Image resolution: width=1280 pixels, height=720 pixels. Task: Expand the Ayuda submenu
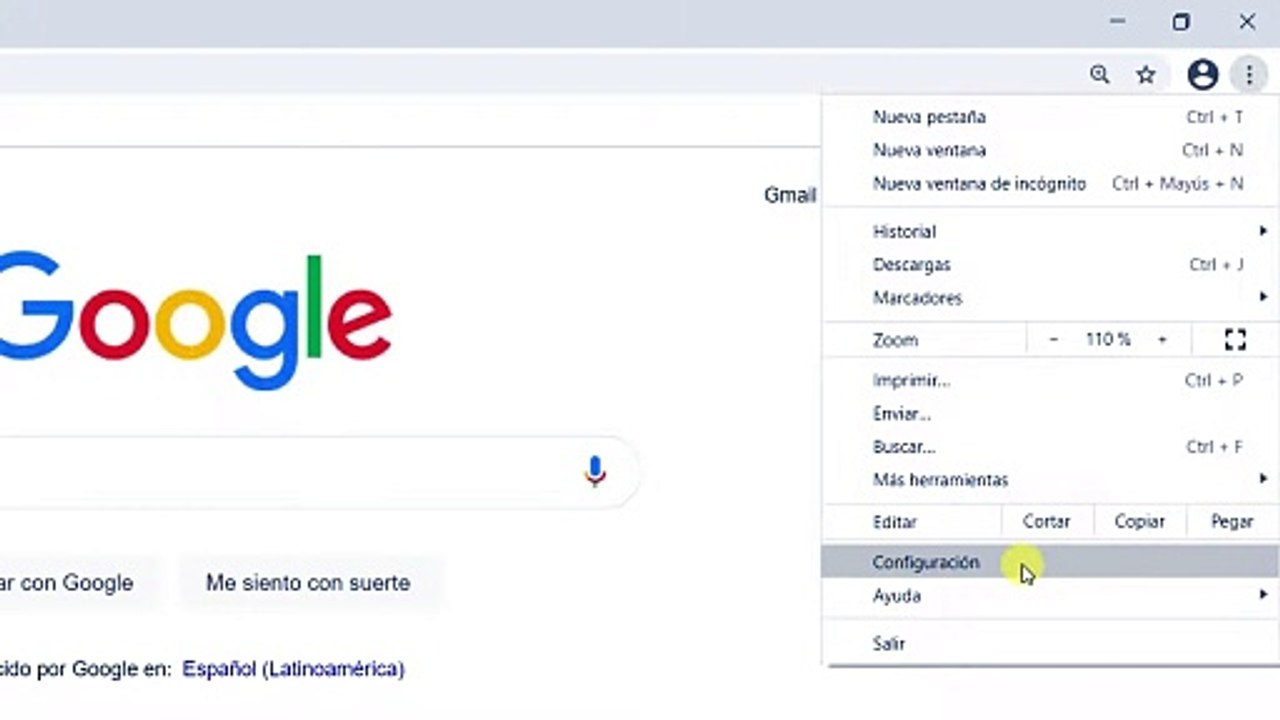pos(1050,596)
